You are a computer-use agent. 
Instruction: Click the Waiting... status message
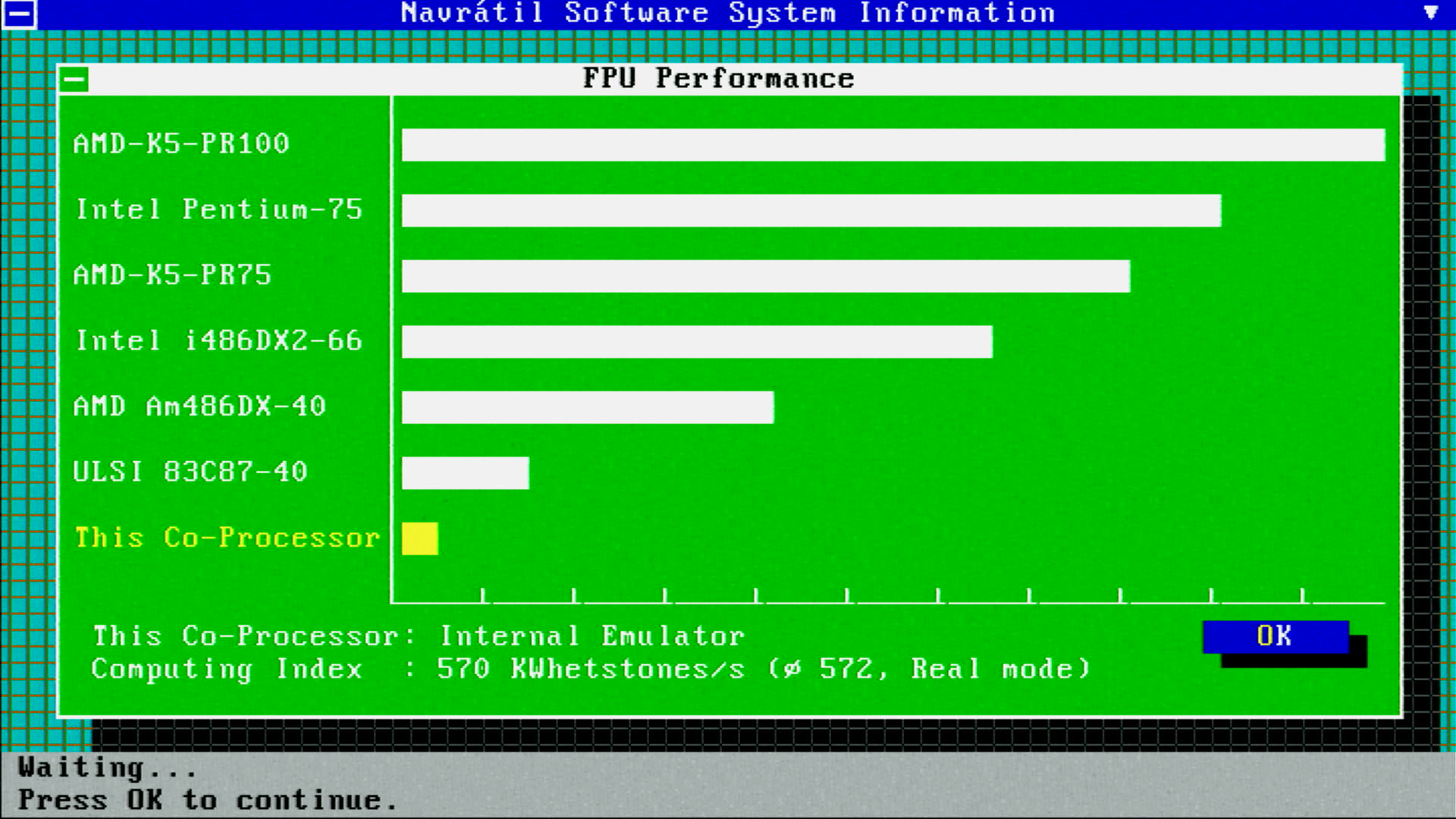[108, 767]
